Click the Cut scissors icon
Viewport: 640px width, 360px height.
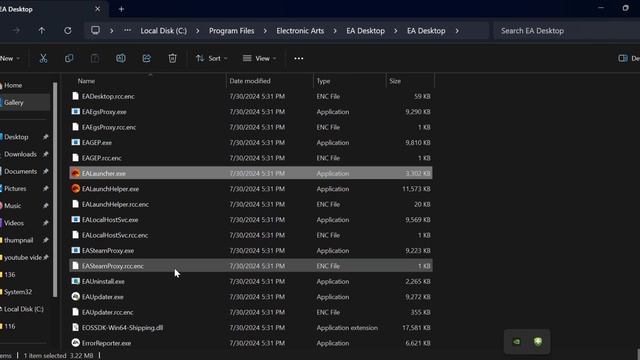click(x=43, y=58)
